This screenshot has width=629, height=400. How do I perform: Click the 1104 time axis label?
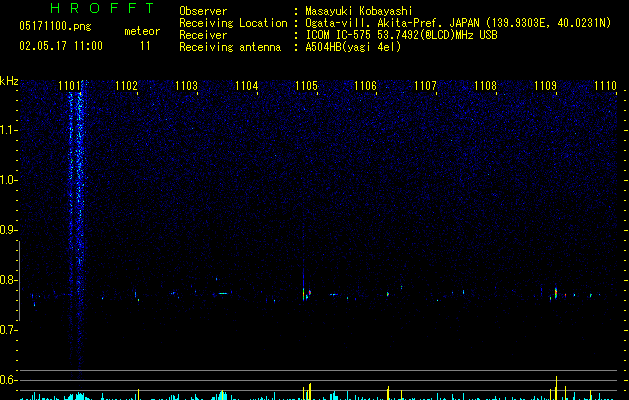pyautogui.click(x=246, y=85)
